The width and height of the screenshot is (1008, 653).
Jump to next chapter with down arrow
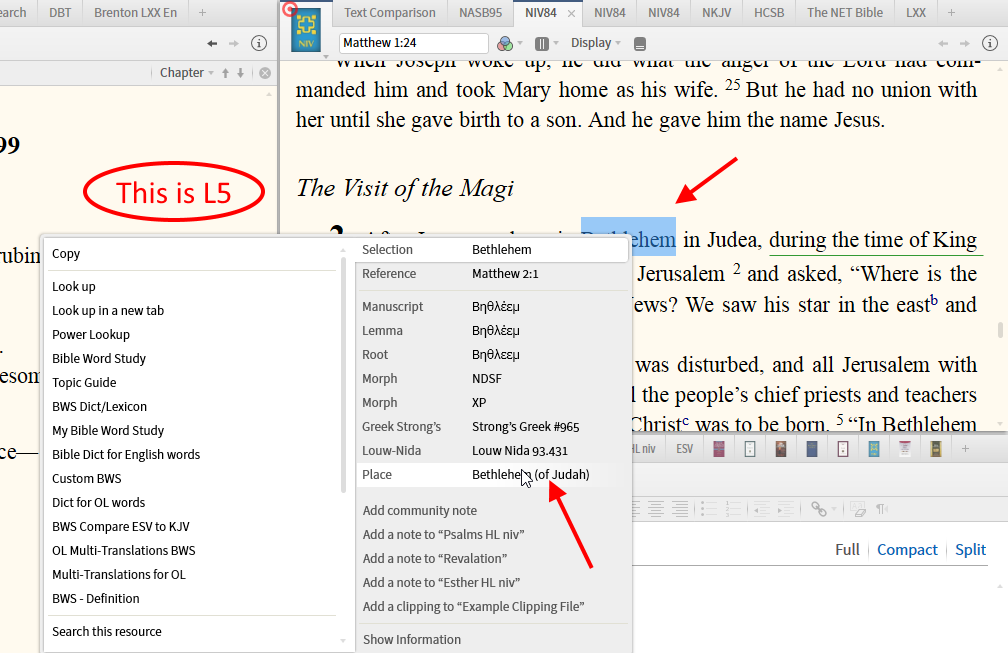pyautogui.click(x=240, y=73)
